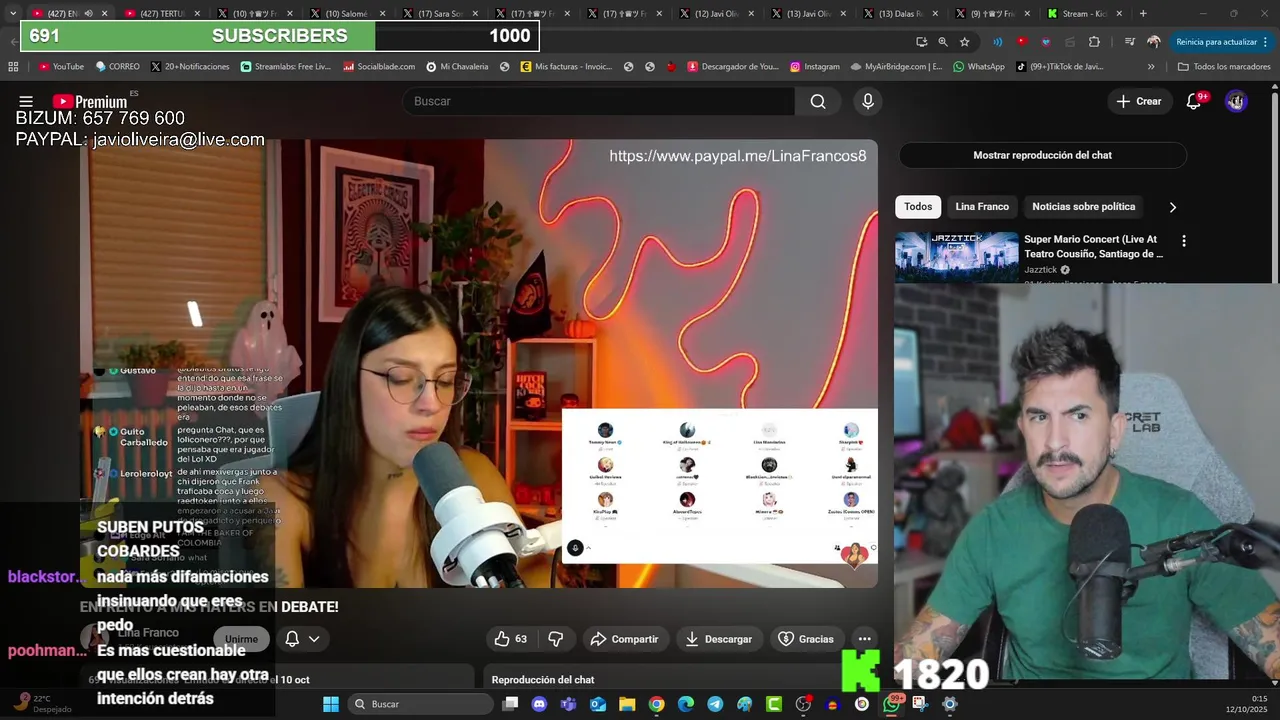Open Chrome tab search dropdown arrow
This screenshot has height=720, width=1280.
[12, 13]
